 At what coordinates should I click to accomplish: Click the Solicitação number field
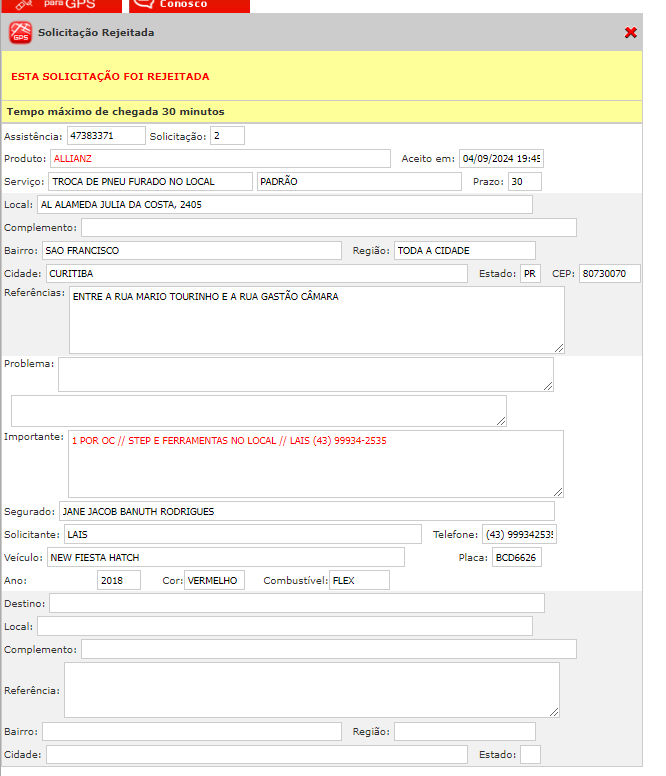point(227,136)
